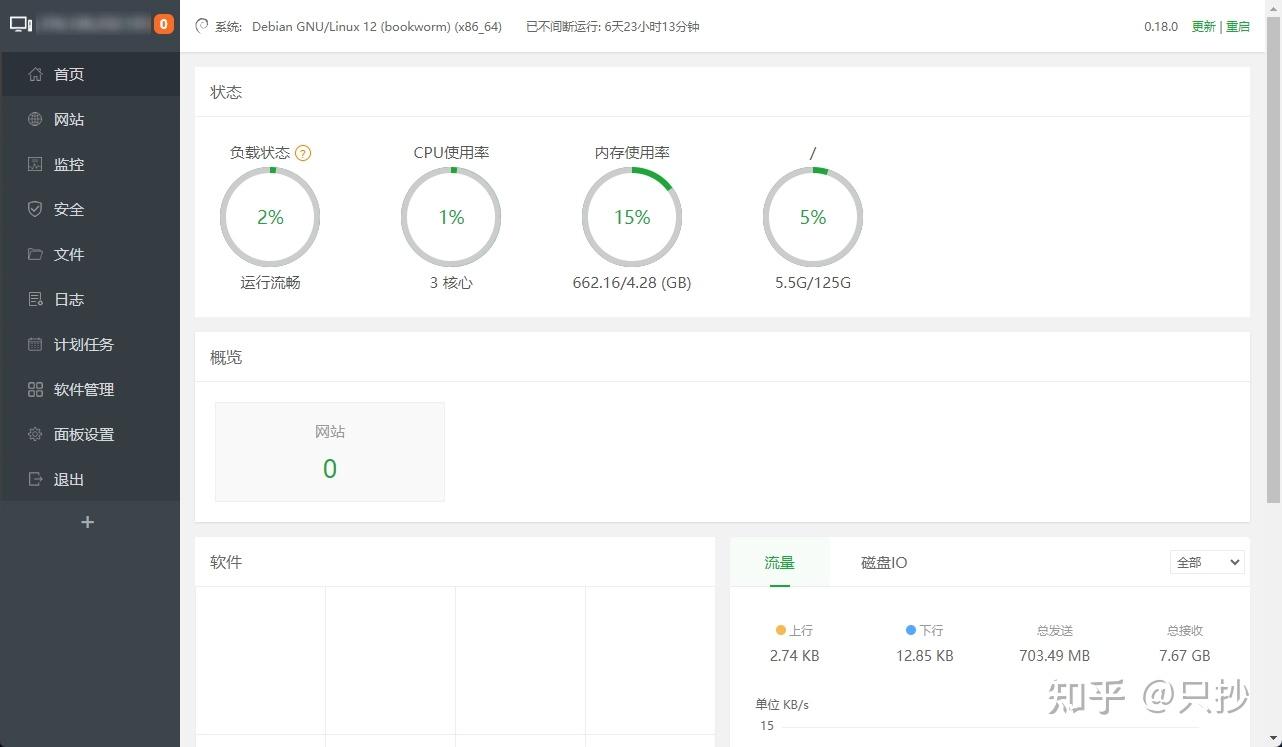Open the 计划任务 menu item
This screenshot has width=1282, height=747.
90,344
